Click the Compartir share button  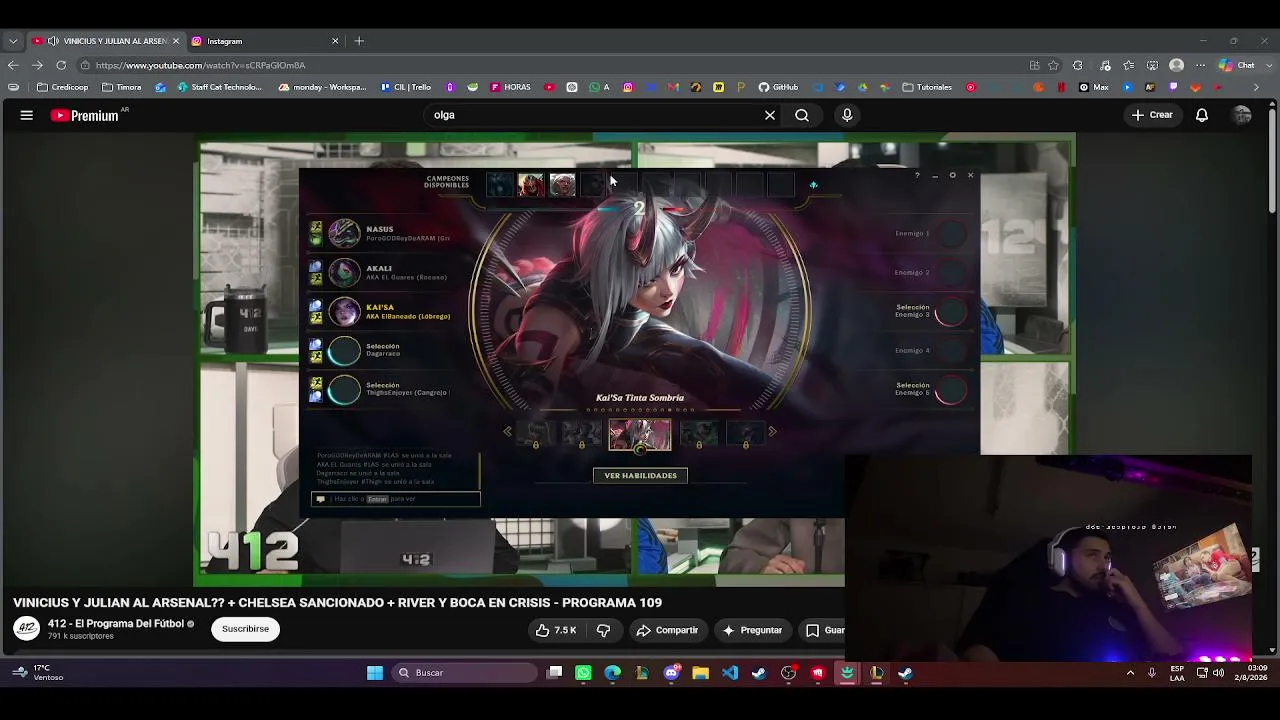tap(667, 630)
